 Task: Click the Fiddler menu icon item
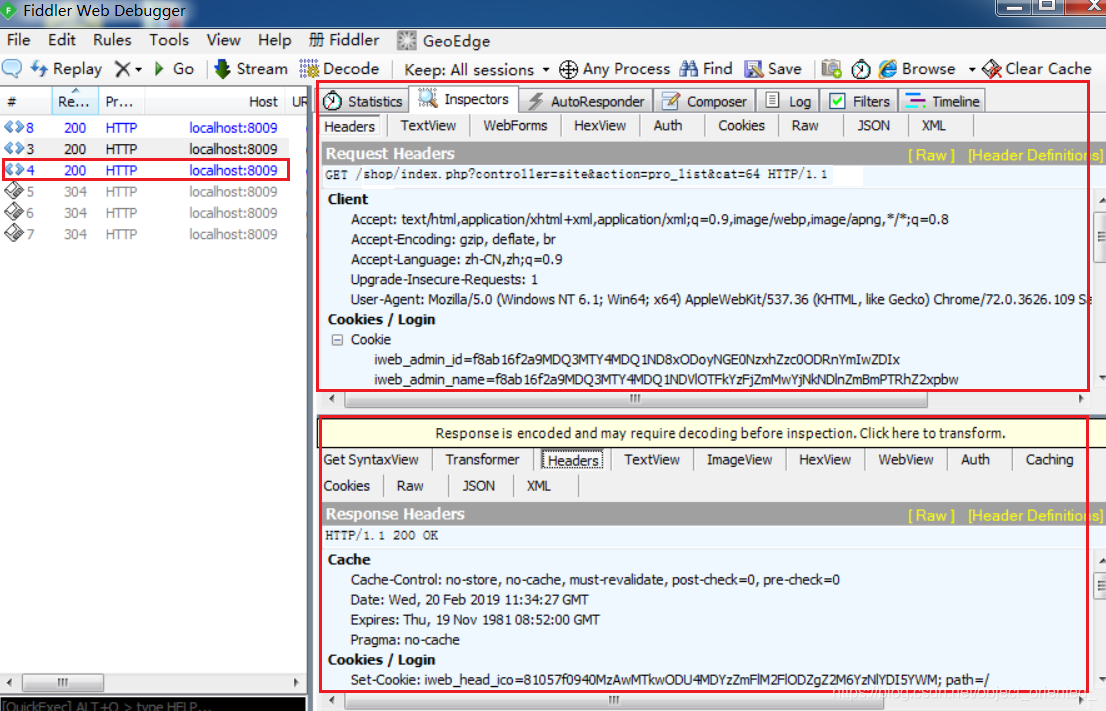coord(344,40)
